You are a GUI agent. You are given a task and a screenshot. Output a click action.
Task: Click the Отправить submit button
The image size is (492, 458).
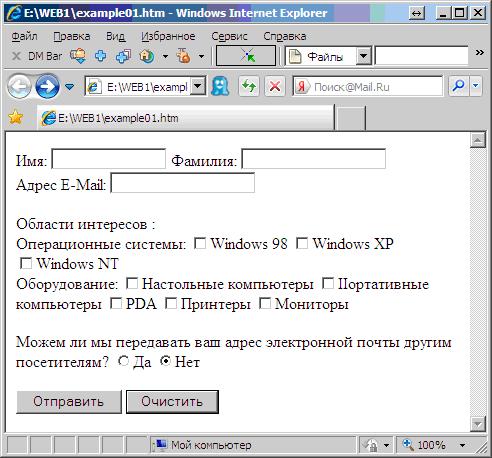click(69, 402)
